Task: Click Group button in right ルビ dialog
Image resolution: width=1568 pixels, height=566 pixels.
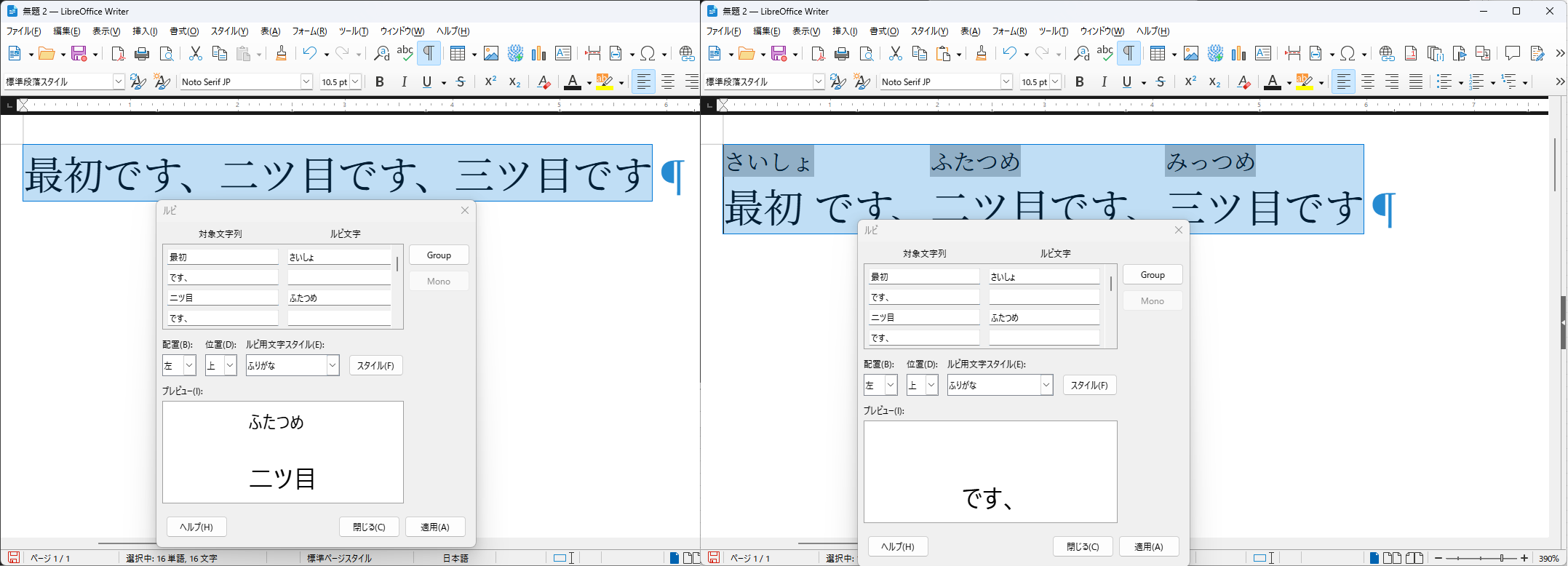Action: (1152, 275)
